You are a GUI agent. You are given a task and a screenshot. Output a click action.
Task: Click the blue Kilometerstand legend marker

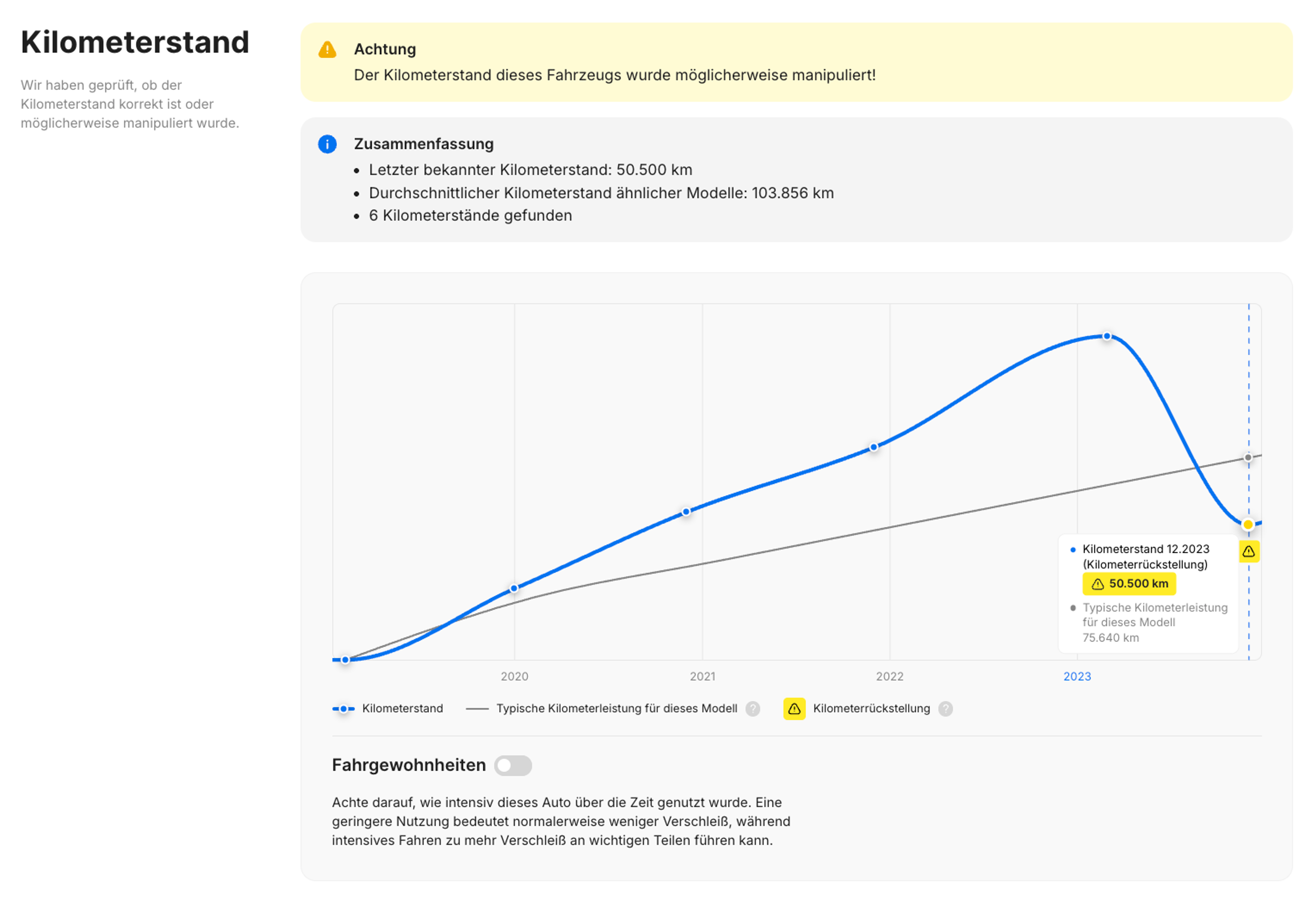coord(343,709)
